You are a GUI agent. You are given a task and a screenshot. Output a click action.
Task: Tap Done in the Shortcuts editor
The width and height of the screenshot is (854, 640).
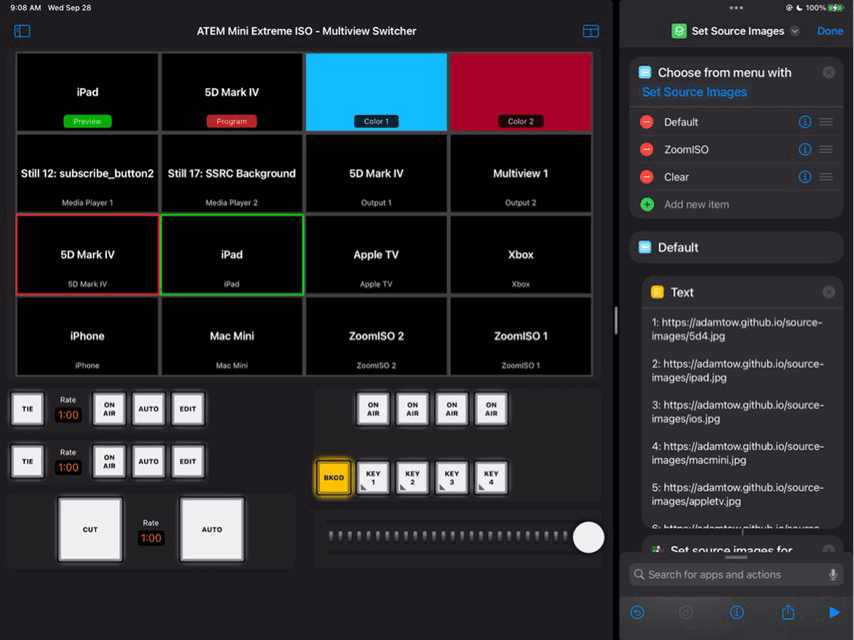pos(830,31)
